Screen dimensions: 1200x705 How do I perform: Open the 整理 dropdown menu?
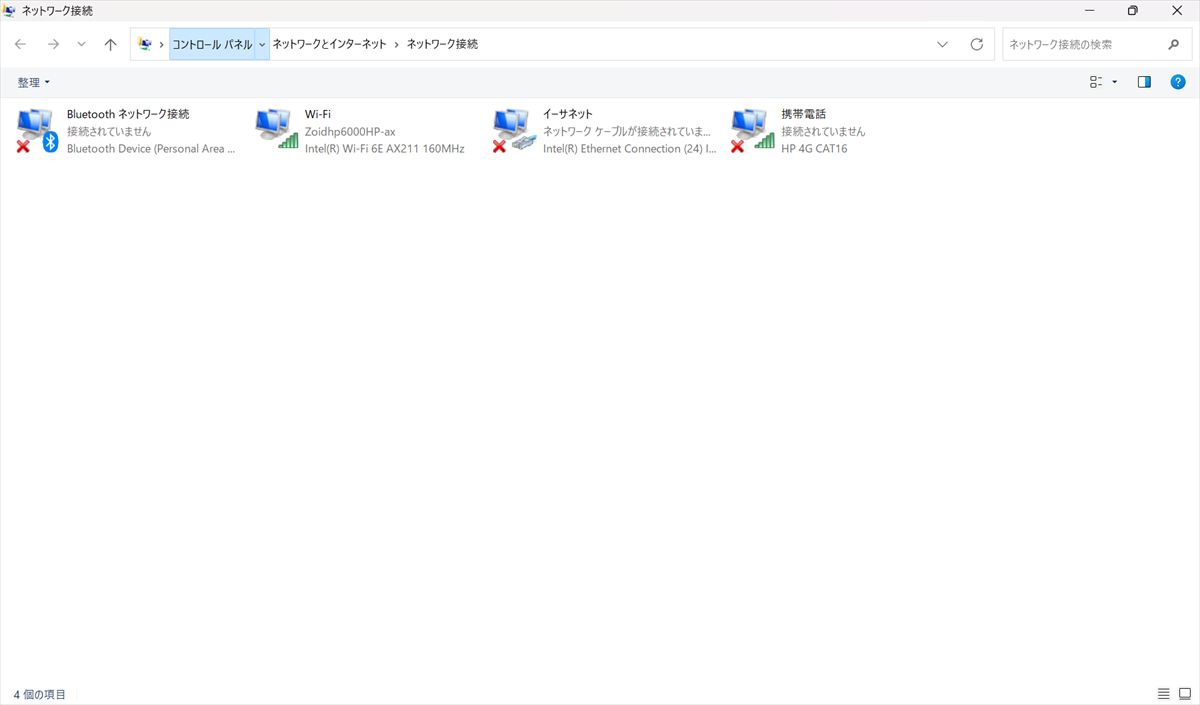click(x=33, y=82)
